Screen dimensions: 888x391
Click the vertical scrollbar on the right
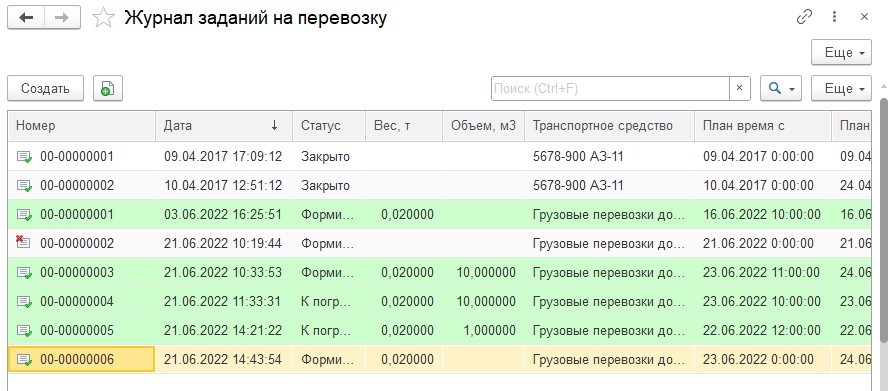click(x=883, y=220)
